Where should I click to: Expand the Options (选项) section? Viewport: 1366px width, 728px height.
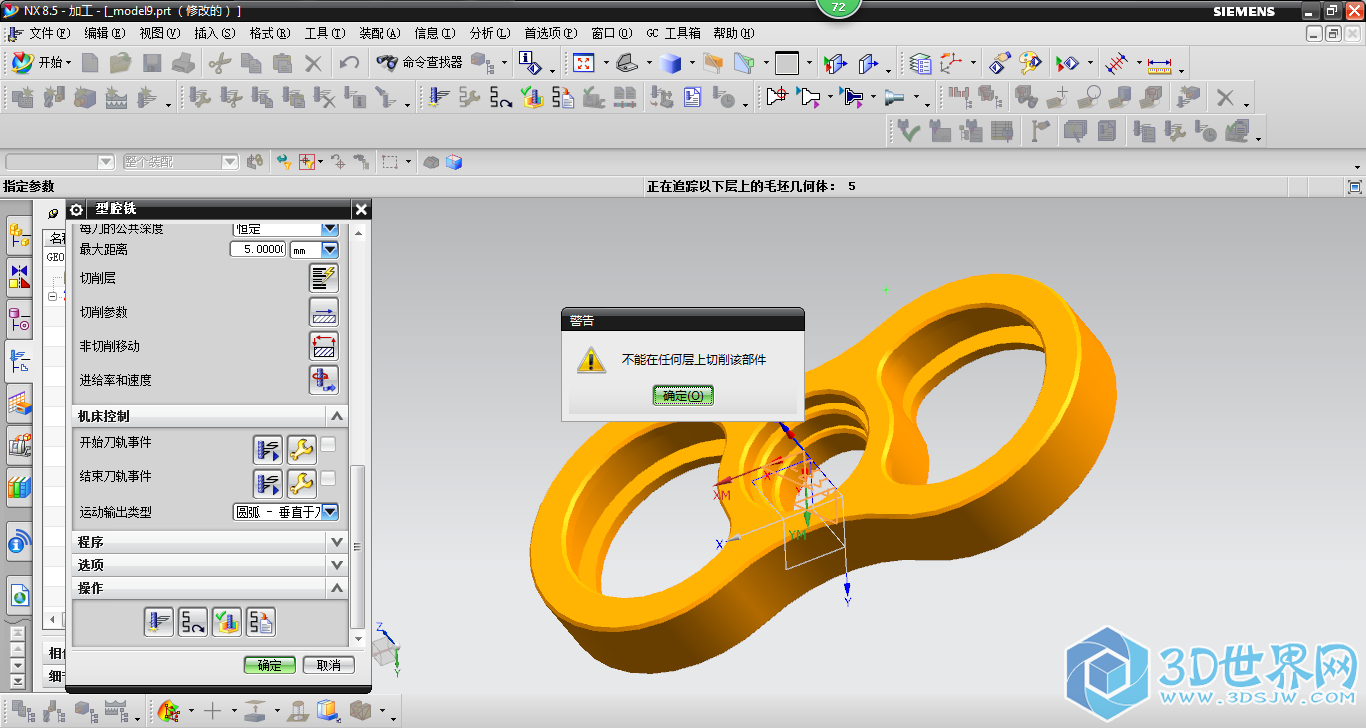click(x=337, y=565)
